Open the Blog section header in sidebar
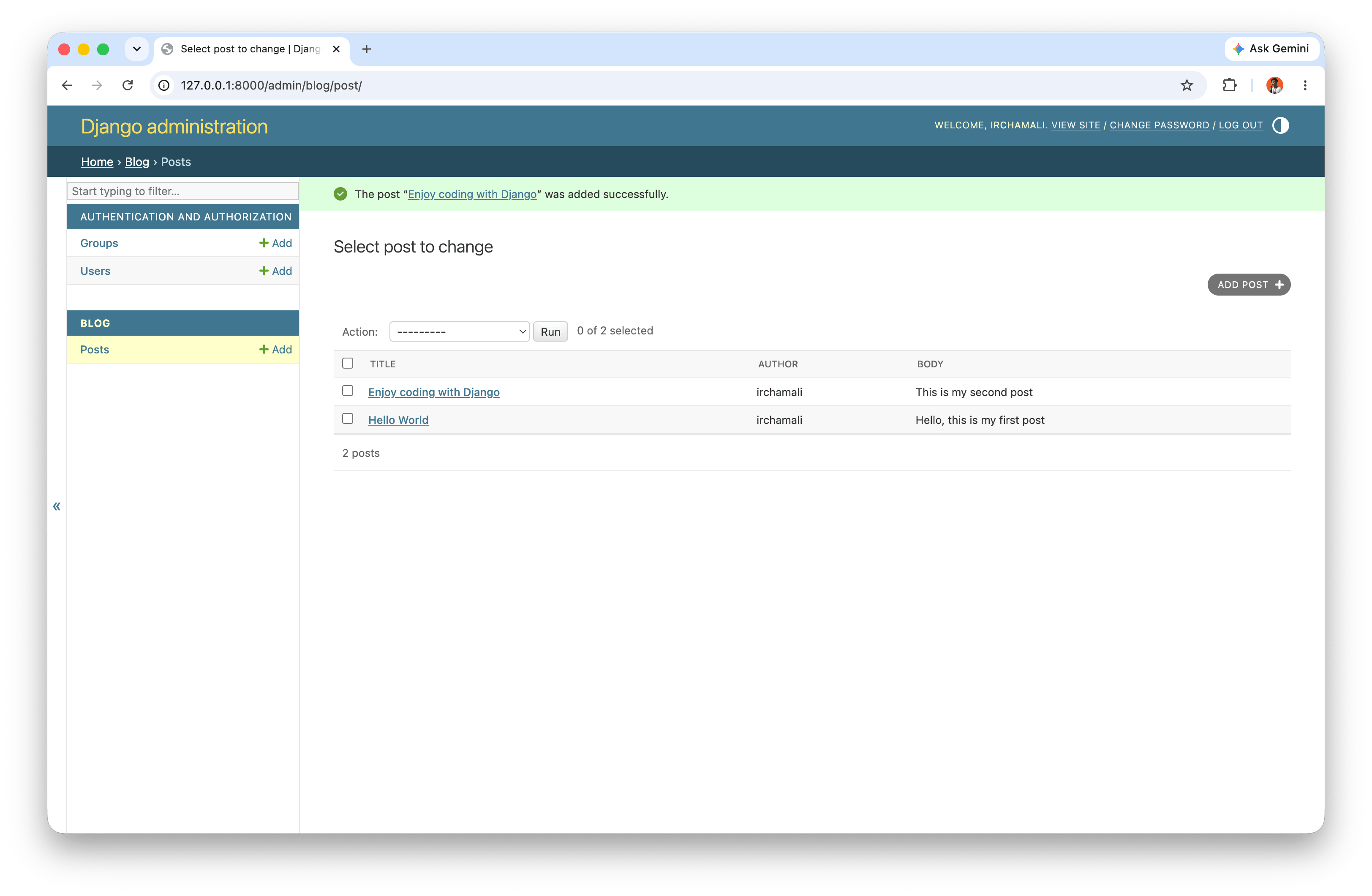This screenshot has width=1372, height=896. pyautogui.click(x=95, y=323)
